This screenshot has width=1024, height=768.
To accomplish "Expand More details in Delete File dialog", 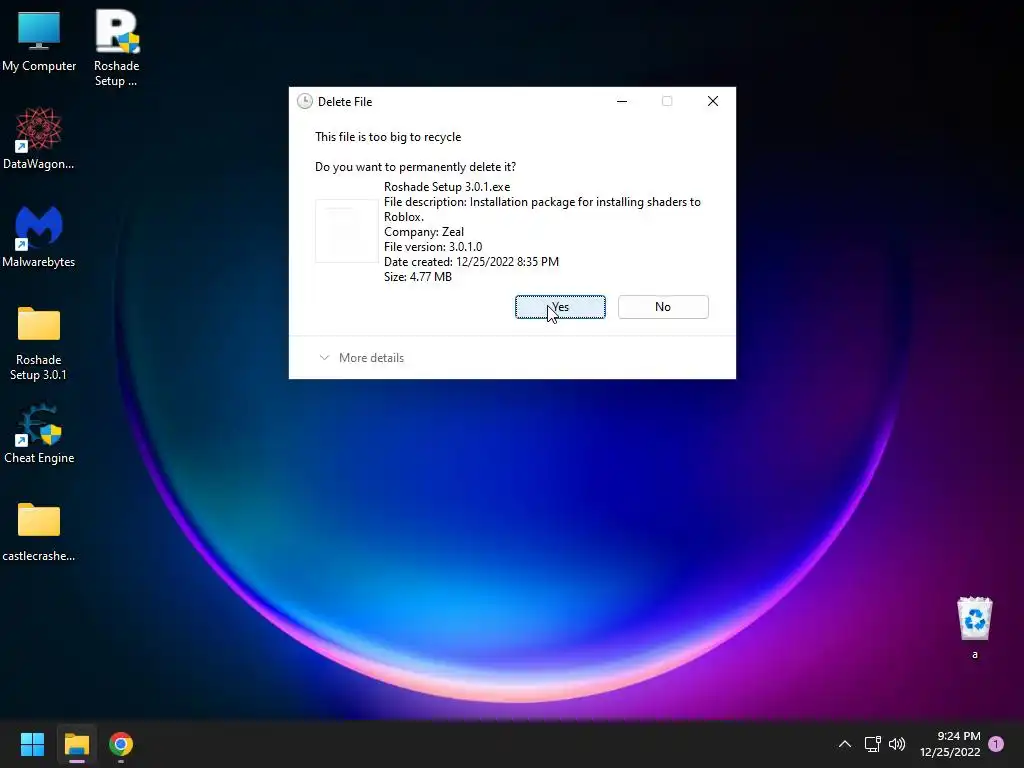I will click(362, 358).
